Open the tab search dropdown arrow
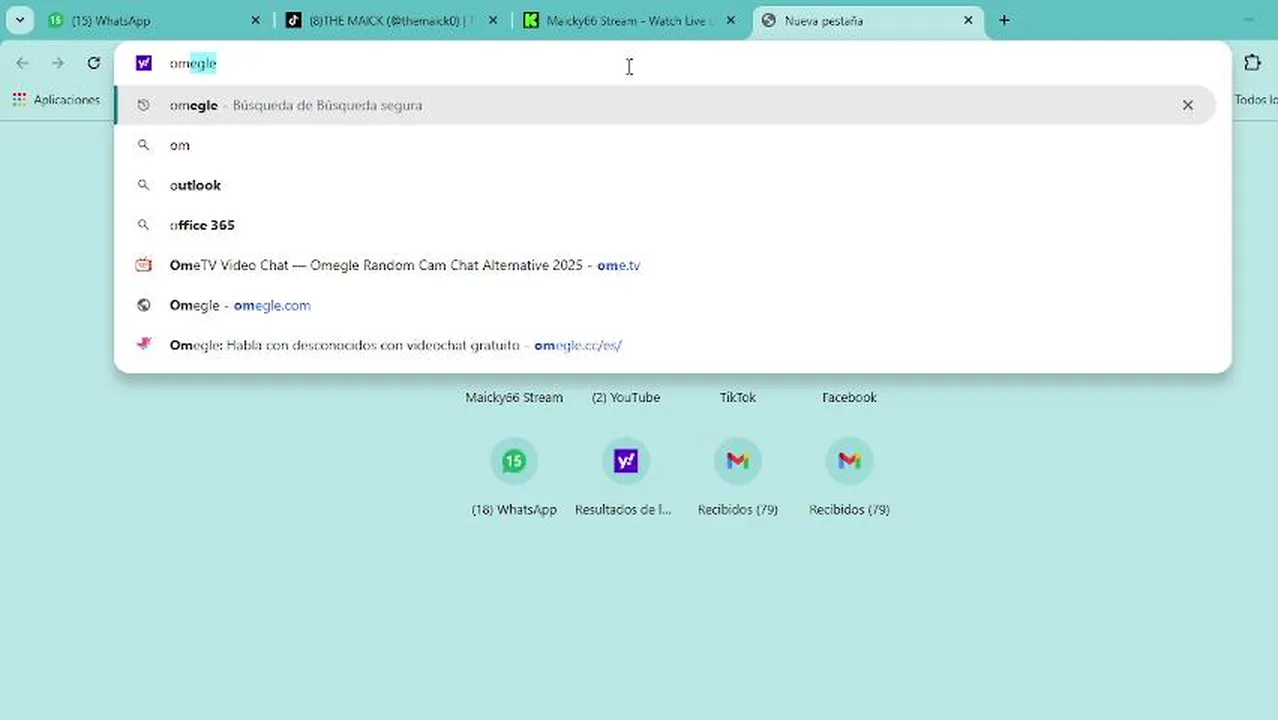The height and width of the screenshot is (720, 1278). click(x=20, y=20)
